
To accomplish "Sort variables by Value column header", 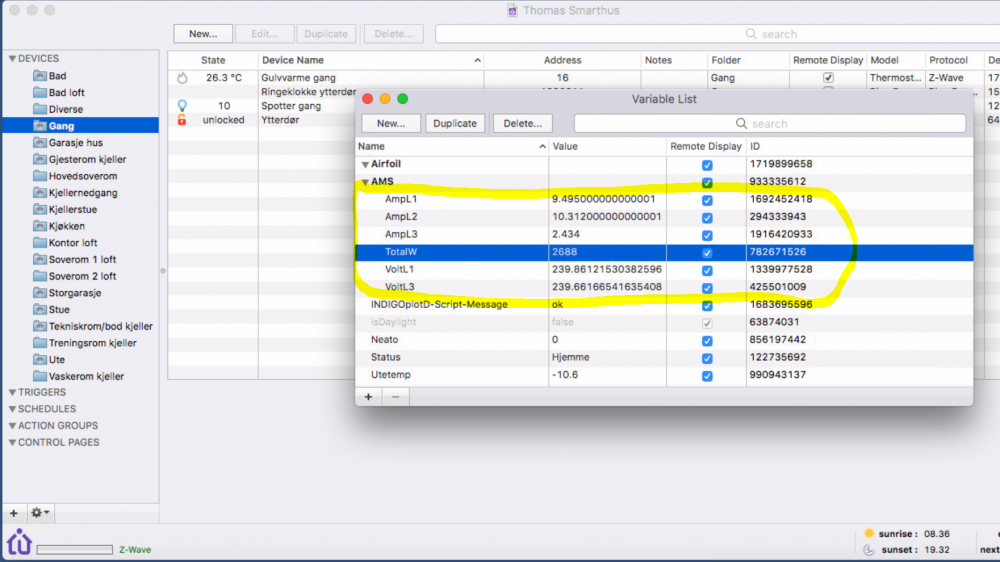I will [608, 146].
